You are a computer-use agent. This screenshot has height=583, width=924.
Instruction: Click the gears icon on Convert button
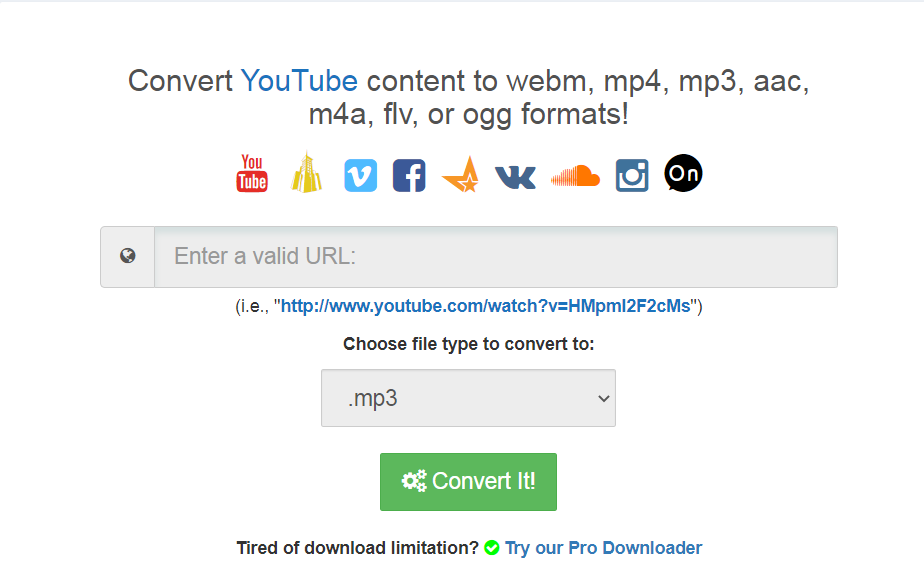414,481
